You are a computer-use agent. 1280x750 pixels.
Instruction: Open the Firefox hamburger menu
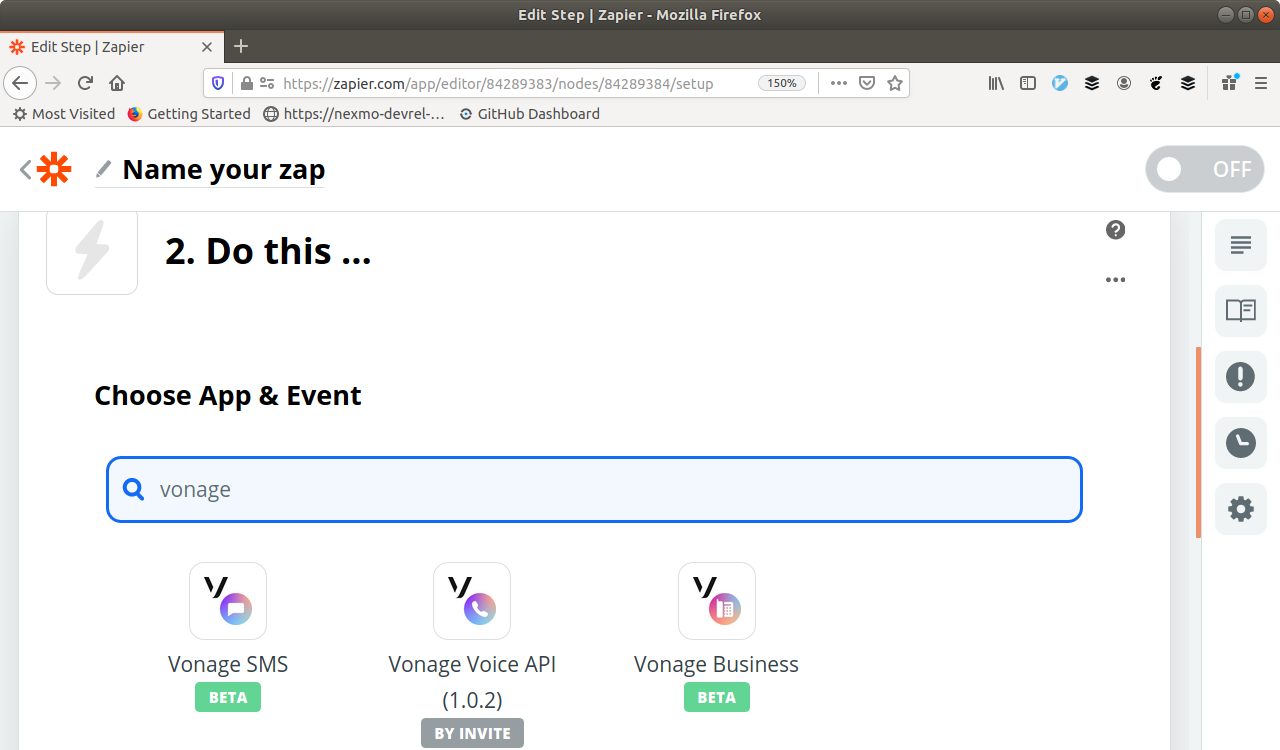pos(1260,83)
